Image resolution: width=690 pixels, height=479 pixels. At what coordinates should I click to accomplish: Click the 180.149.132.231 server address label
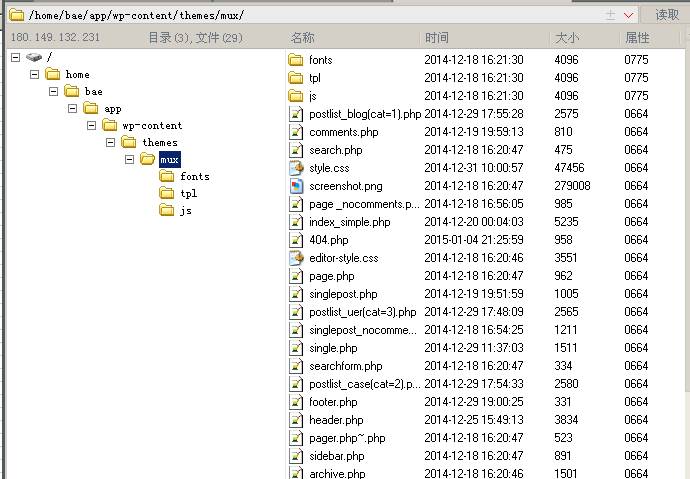coord(55,37)
